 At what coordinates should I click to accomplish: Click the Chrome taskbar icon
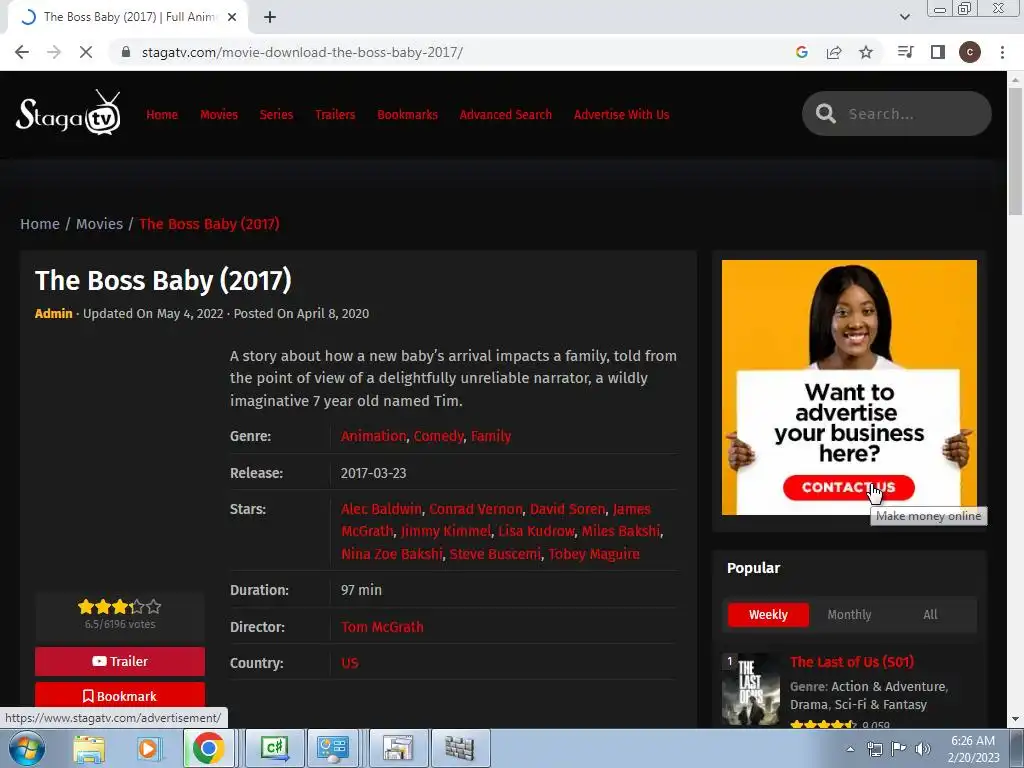click(208, 748)
